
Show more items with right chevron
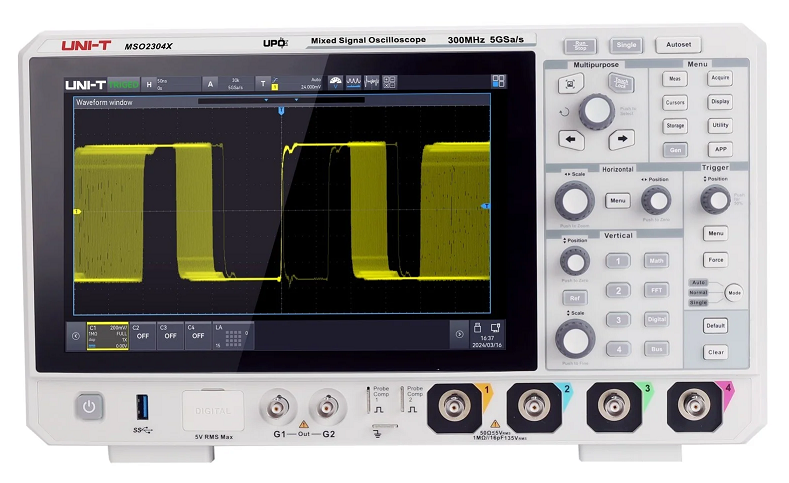click(x=459, y=335)
